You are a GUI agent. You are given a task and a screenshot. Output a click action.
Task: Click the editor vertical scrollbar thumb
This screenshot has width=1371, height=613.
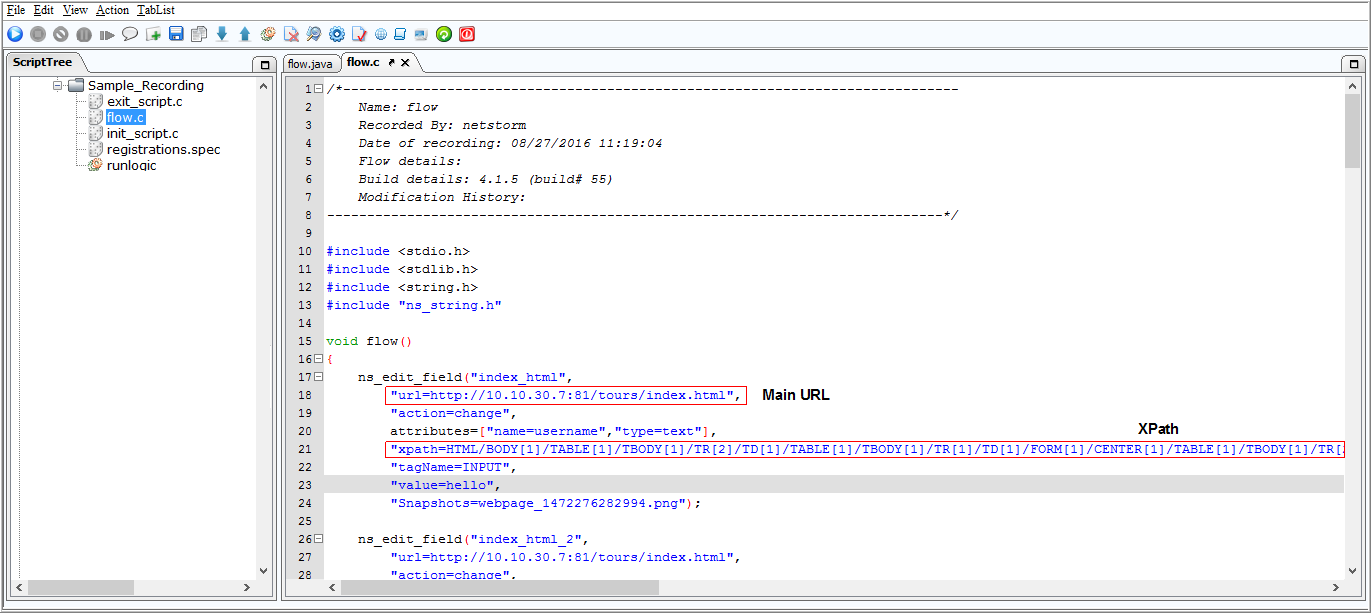1352,132
